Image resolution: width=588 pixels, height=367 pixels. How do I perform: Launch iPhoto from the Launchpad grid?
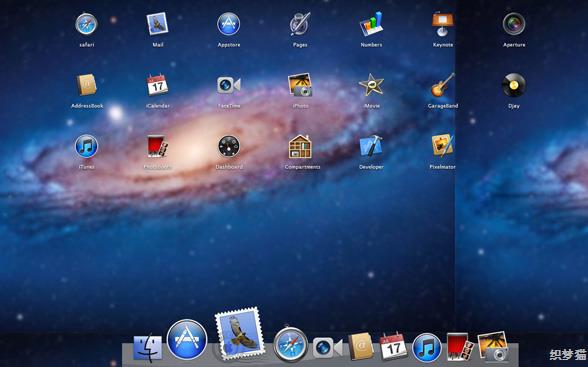click(x=300, y=85)
